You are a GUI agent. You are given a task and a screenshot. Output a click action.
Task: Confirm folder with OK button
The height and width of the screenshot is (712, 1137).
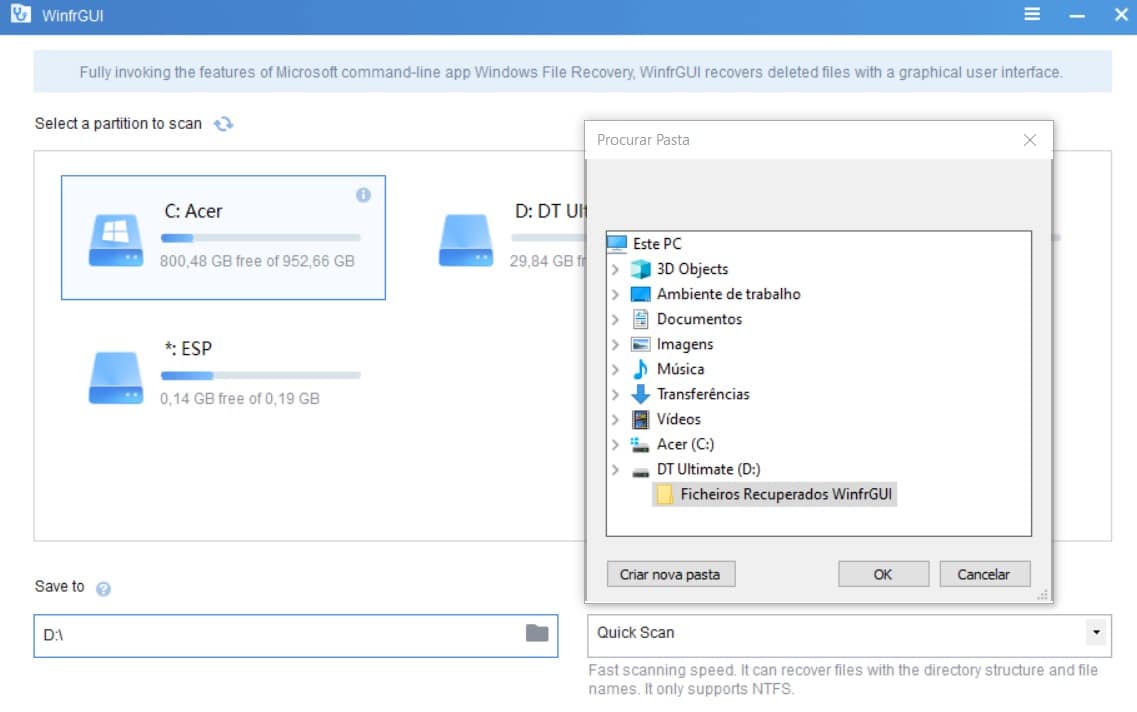tap(883, 574)
